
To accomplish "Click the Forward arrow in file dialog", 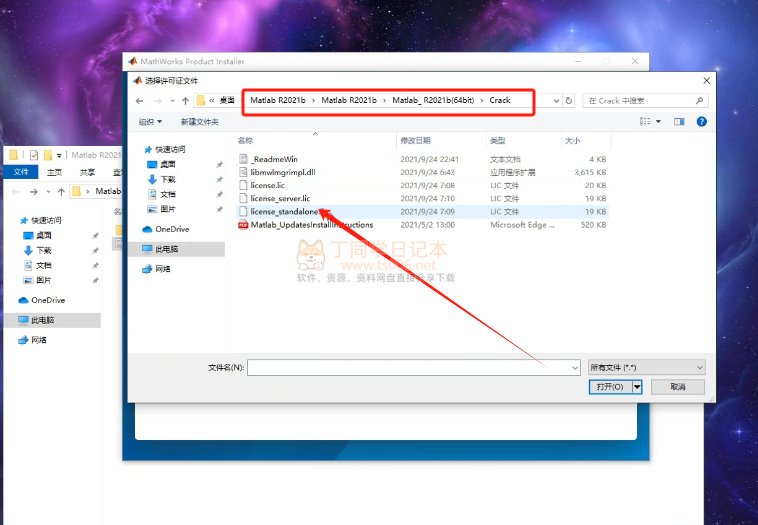I will [158, 101].
